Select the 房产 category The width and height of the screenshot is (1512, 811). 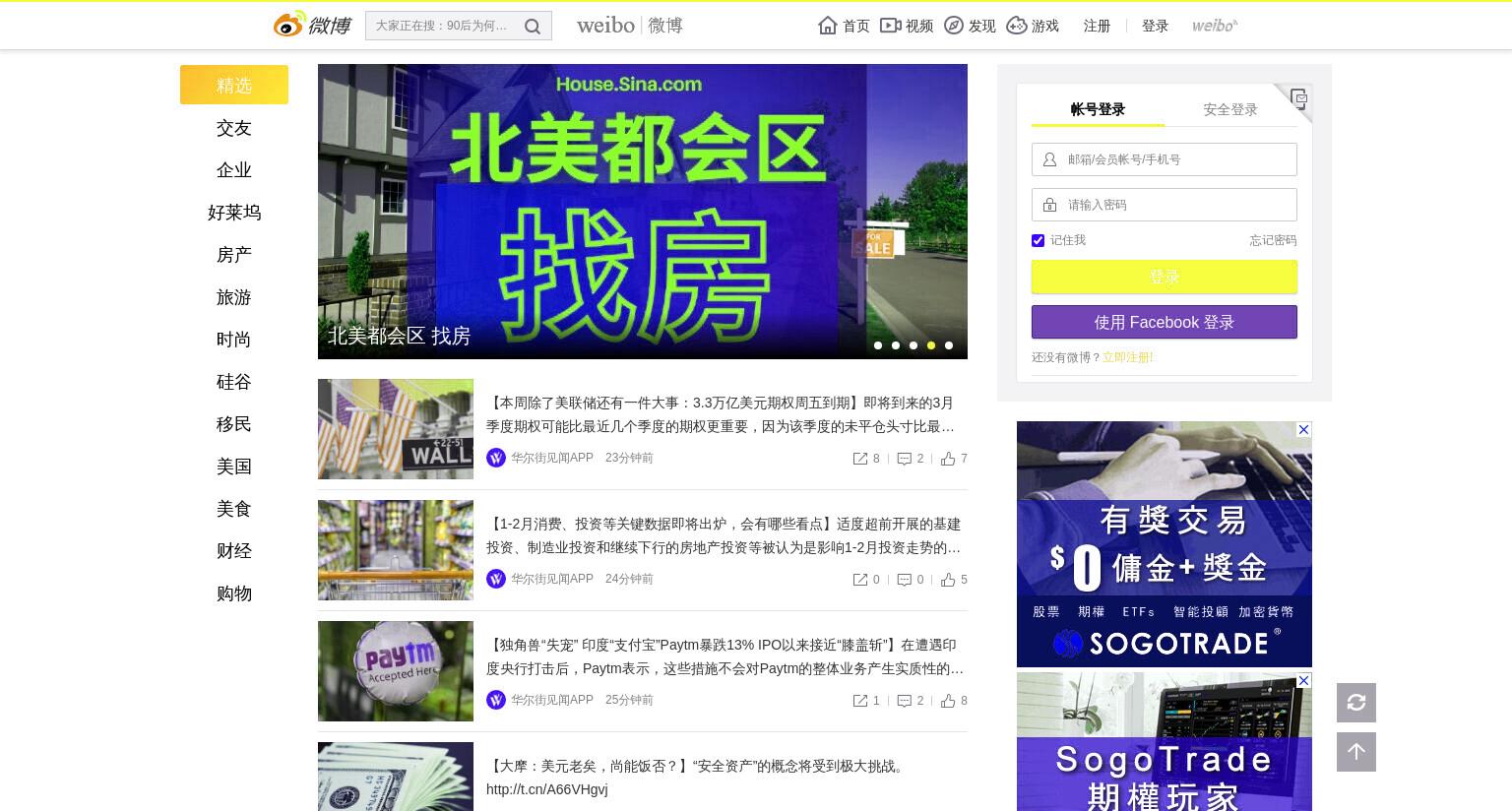coord(234,255)
